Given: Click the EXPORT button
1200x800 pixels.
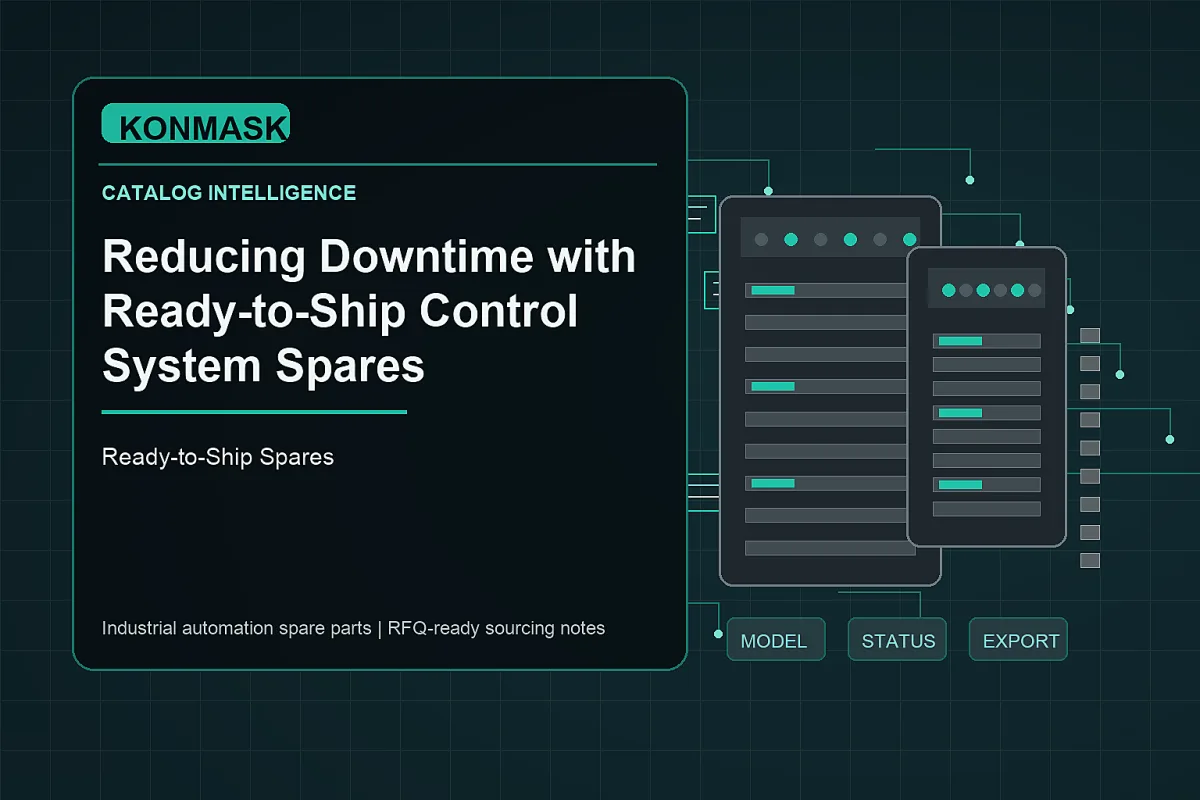Looking at the screenshot, I should (x=1018, y=640).
